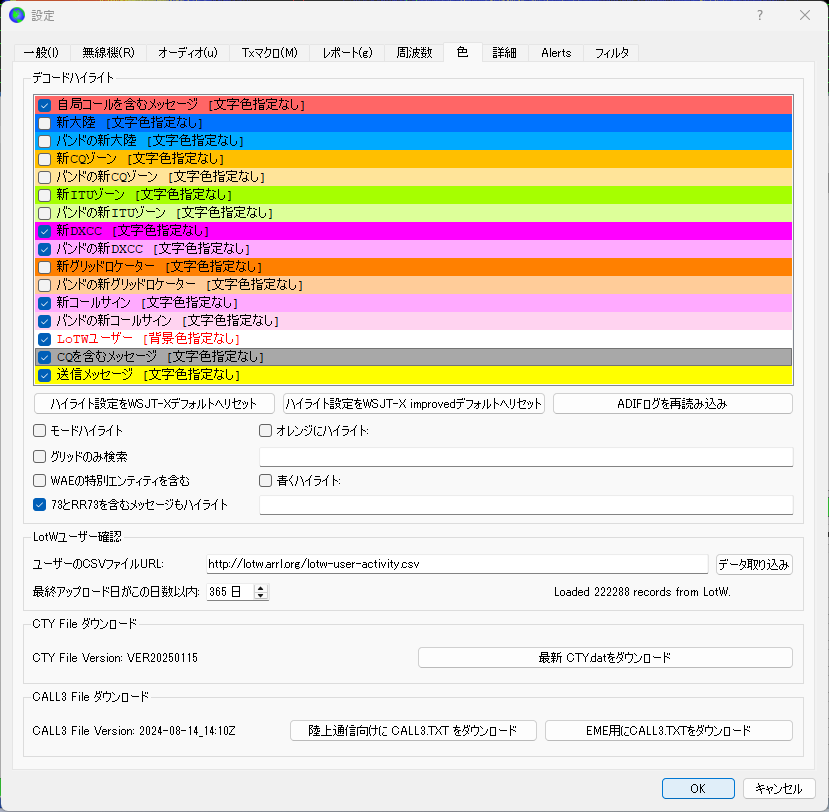829x812 pixels.
Task: Uncheck the 新コールサイン checkbox
Action: pyautogui.click(x=44, y=303)
